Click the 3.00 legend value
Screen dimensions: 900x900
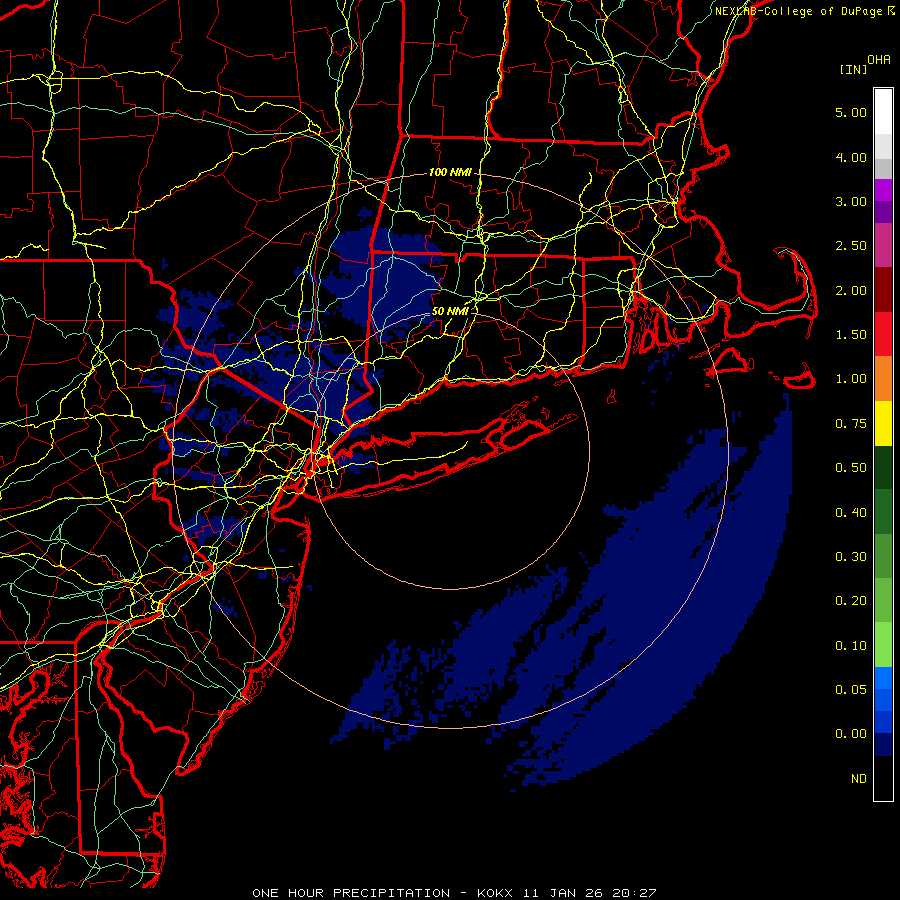pyautogui.click(x=851, y=201)
